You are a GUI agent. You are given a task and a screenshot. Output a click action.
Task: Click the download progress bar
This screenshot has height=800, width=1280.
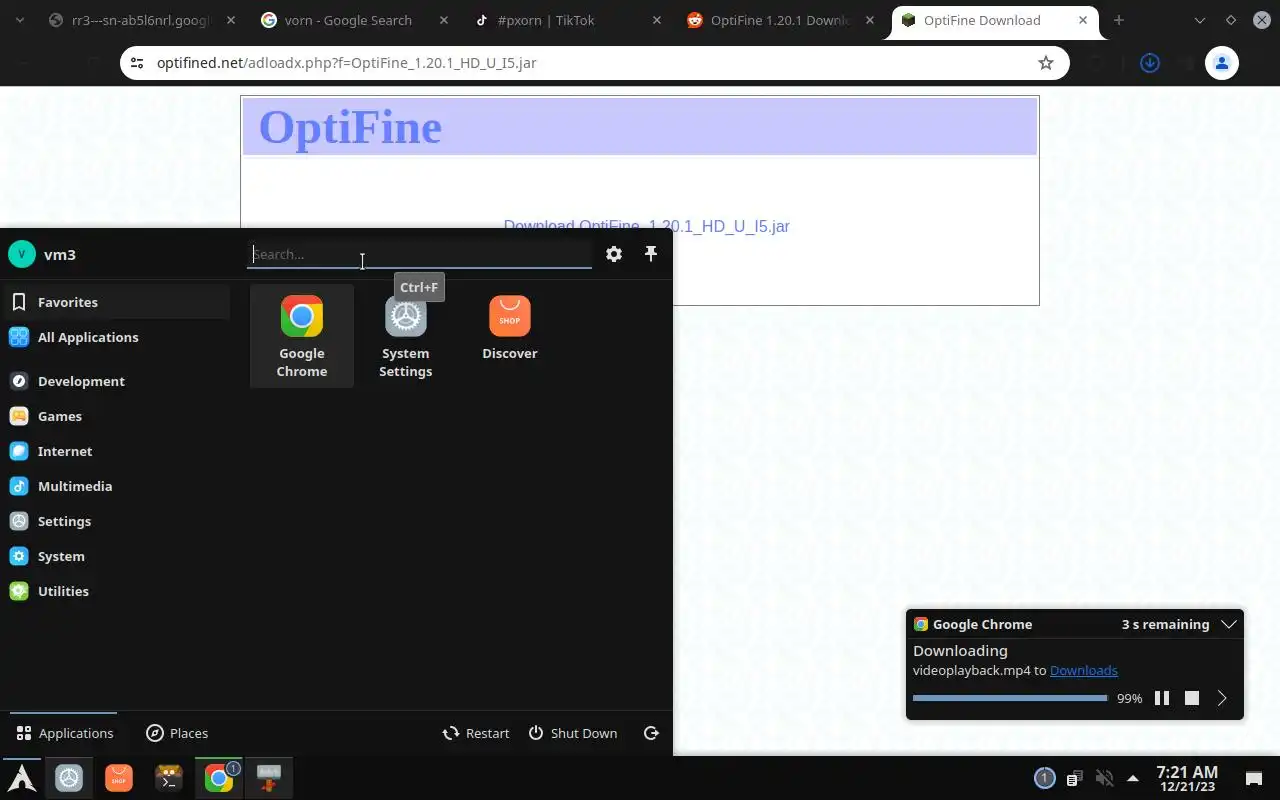coord(1010,698)
